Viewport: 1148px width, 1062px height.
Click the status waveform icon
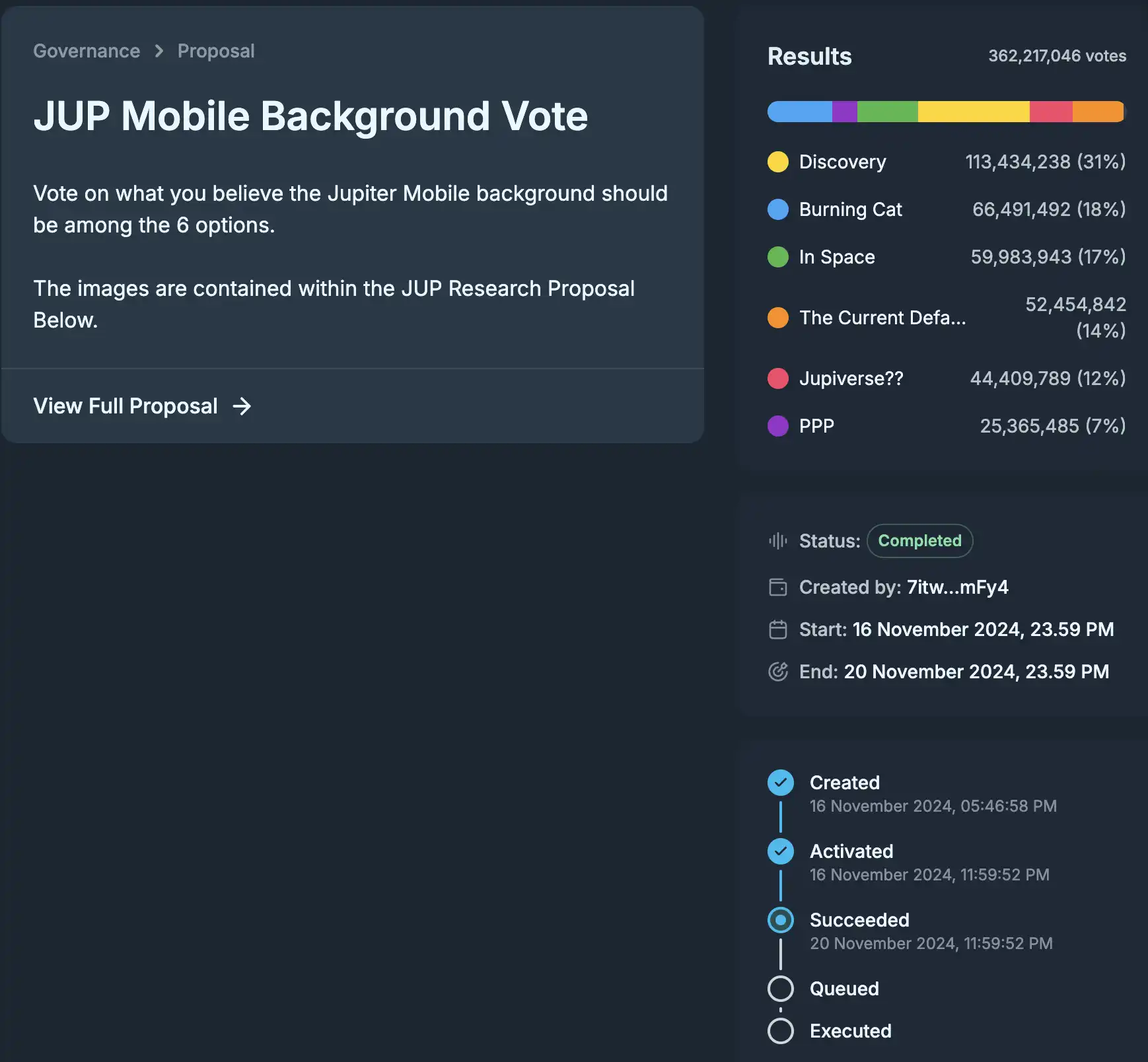tap(778, 541)
